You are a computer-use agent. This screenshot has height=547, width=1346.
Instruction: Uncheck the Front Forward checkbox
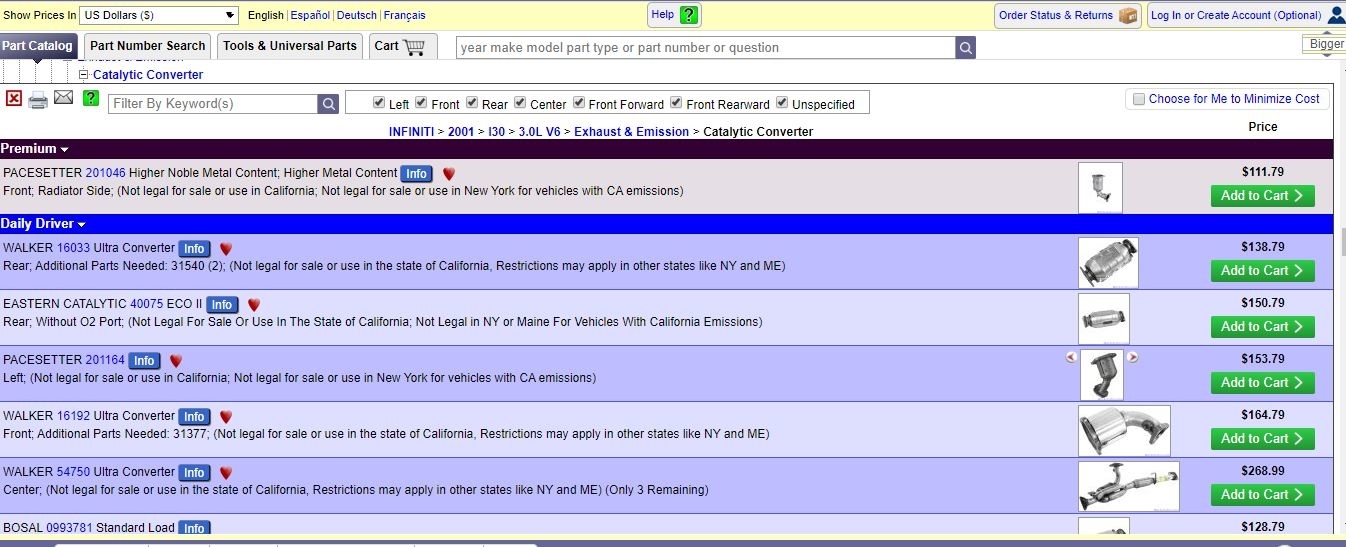click(x=579, y=103)
